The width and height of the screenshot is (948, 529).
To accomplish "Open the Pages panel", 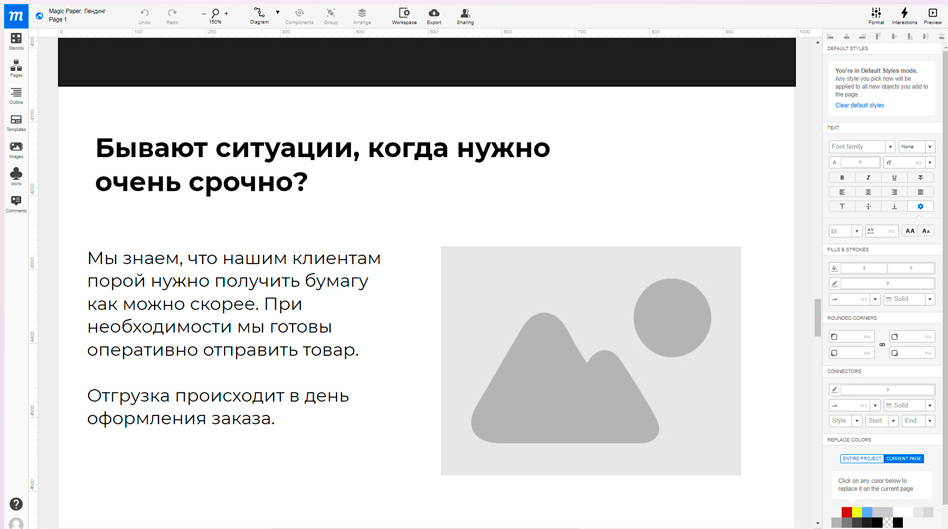I will [x=16, y=68].
